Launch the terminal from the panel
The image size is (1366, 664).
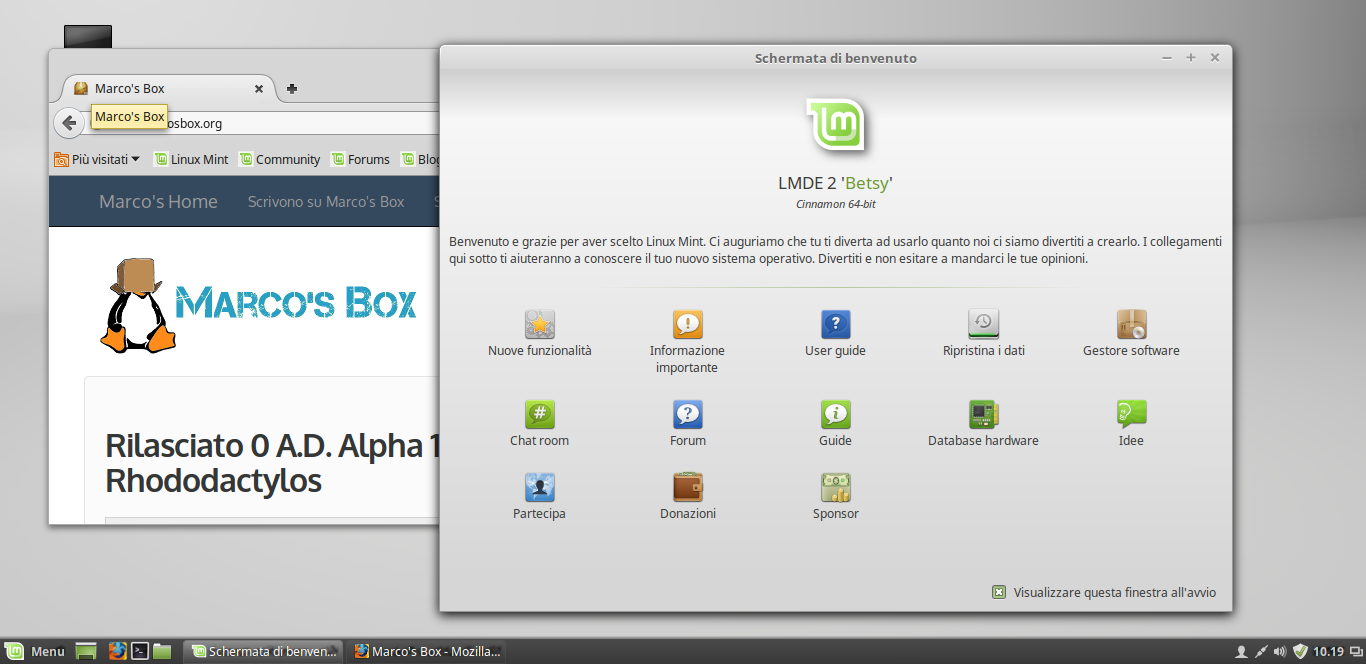coord(141,651)
